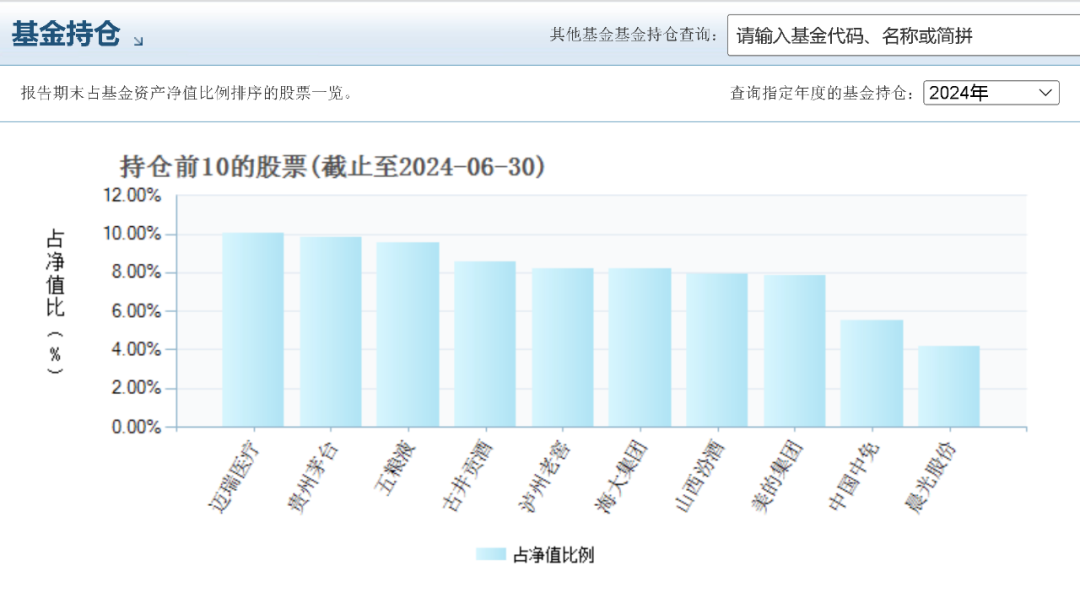Select the 海大集团 bar in chart

pyautogui.click(x=640, y=348)
